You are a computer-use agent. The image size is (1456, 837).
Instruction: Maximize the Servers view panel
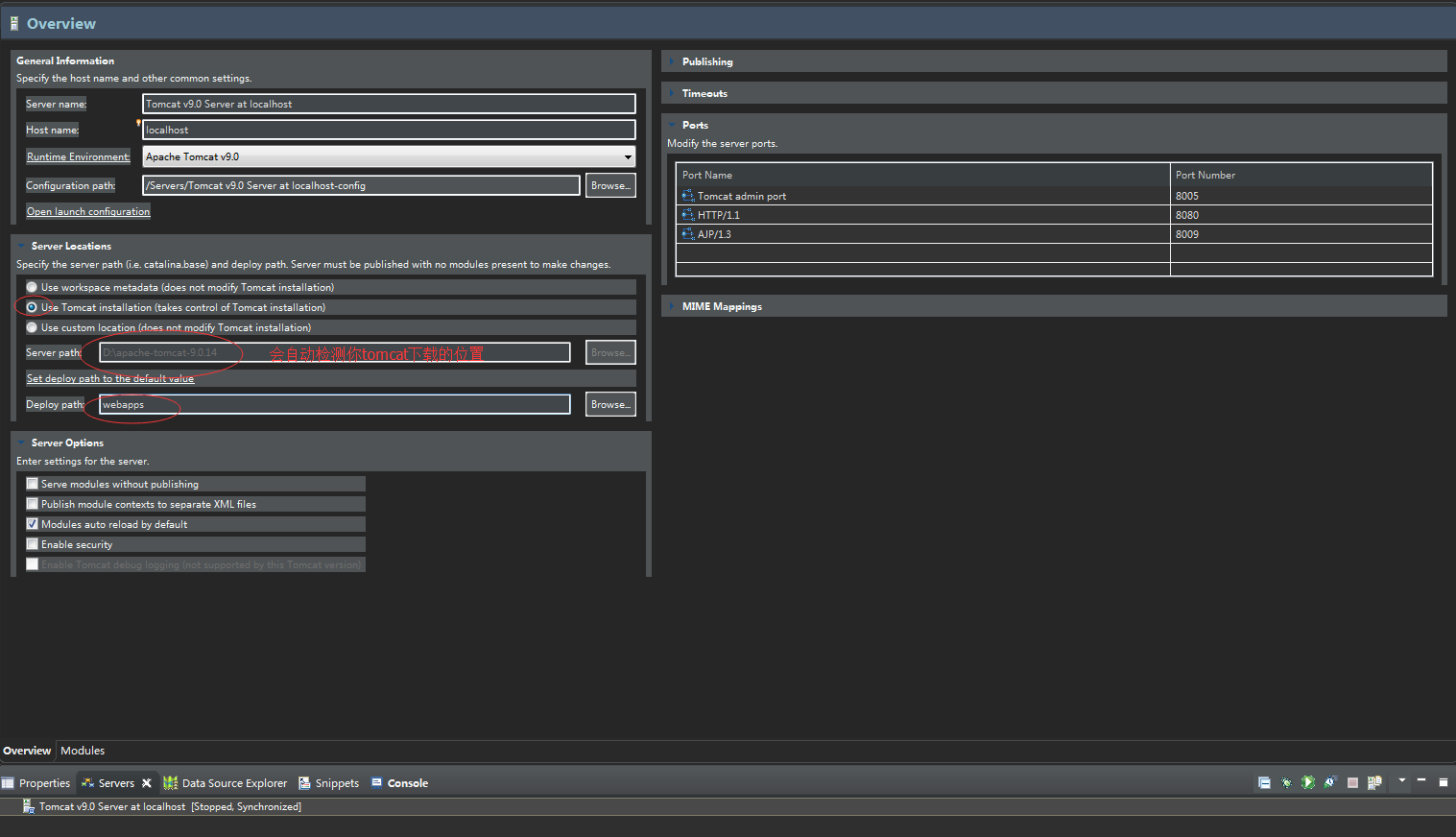pyautogui.click(x=1443, y=782)
